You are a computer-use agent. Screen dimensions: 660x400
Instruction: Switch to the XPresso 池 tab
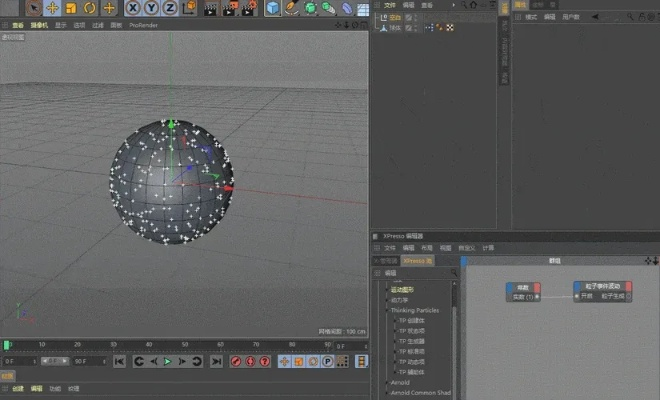[x=418, y=260]
